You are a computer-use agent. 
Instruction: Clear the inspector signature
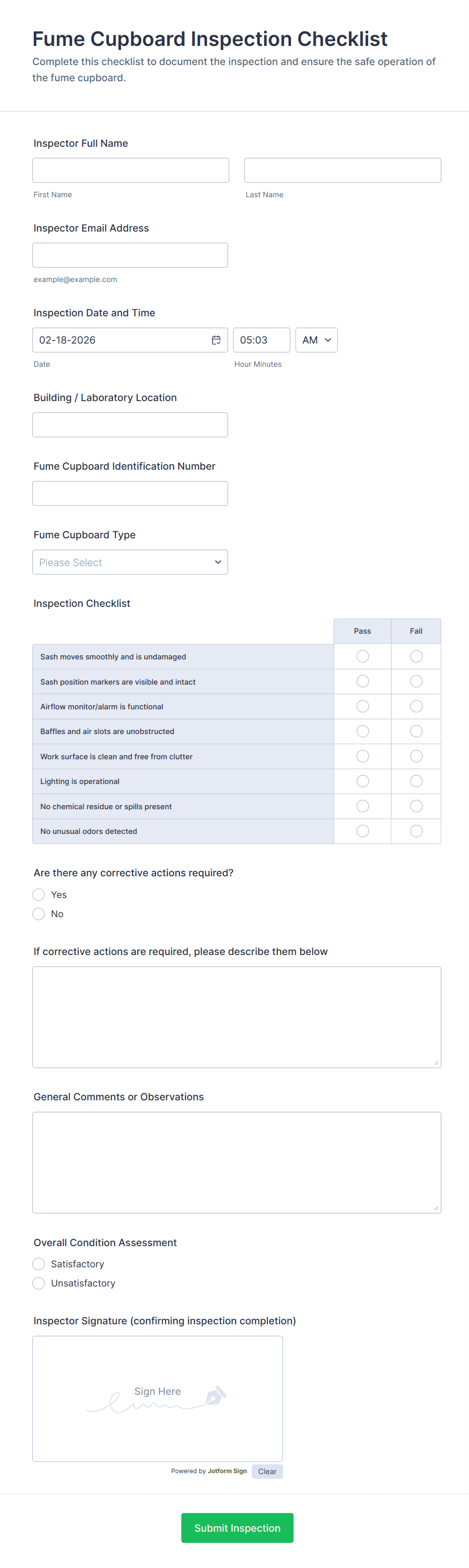point(267,1471)
